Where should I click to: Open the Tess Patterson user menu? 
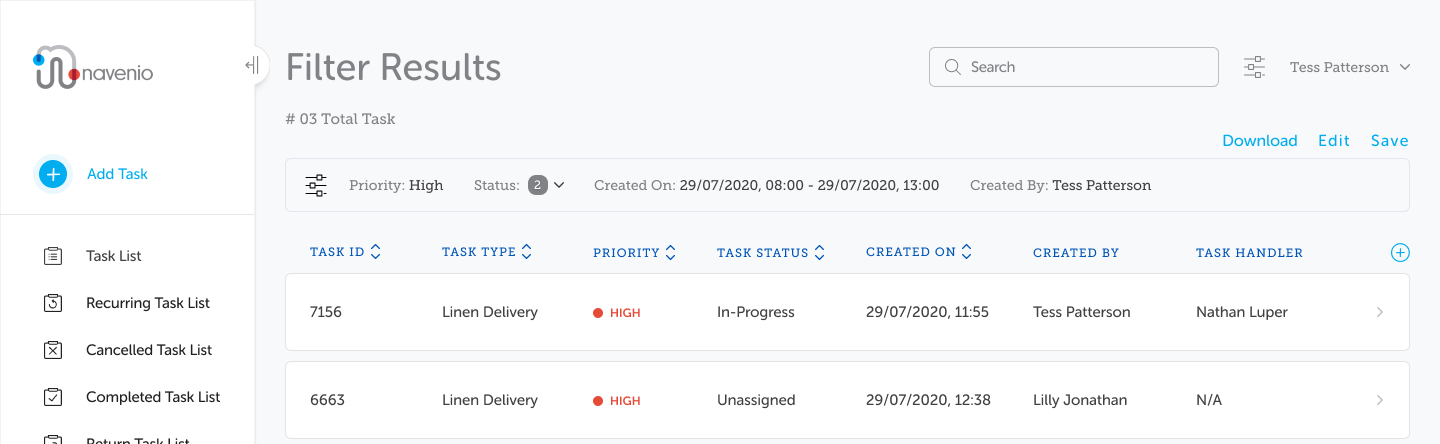(x=1350, y=67)
